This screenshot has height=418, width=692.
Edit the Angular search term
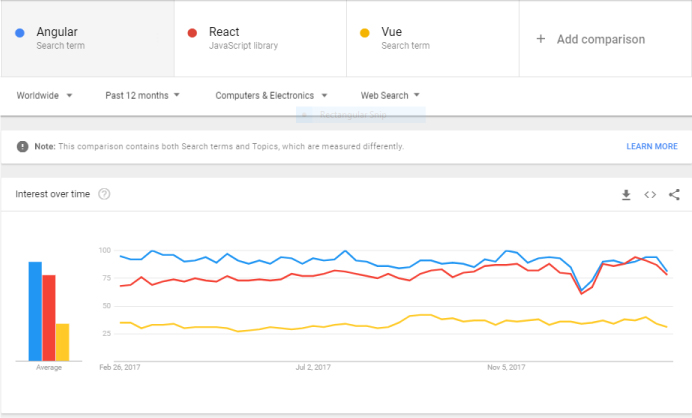pyautogui.click(x=88, y=38)
